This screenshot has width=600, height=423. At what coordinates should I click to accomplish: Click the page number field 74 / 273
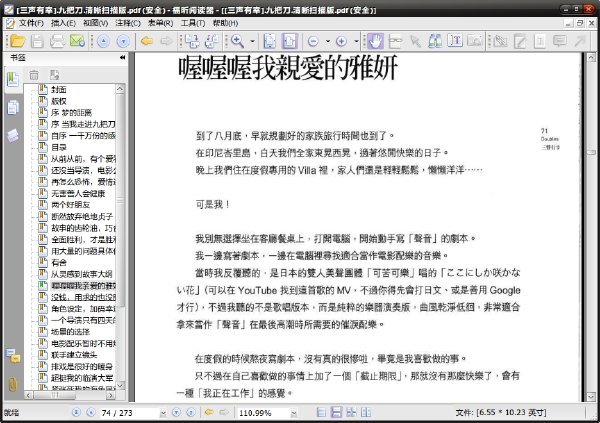[130, 413]
